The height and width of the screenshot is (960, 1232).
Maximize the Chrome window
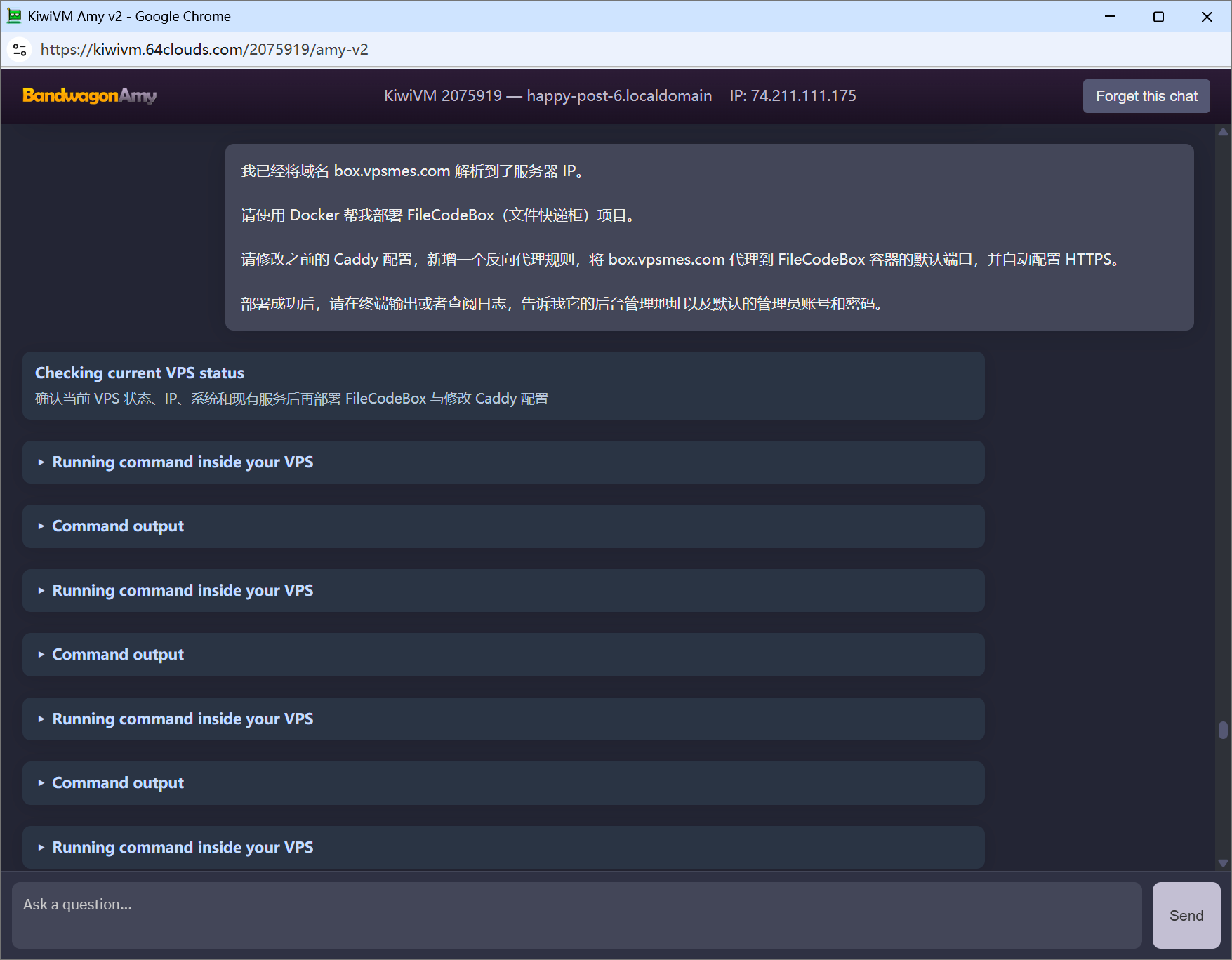[x=1158, y=16]
